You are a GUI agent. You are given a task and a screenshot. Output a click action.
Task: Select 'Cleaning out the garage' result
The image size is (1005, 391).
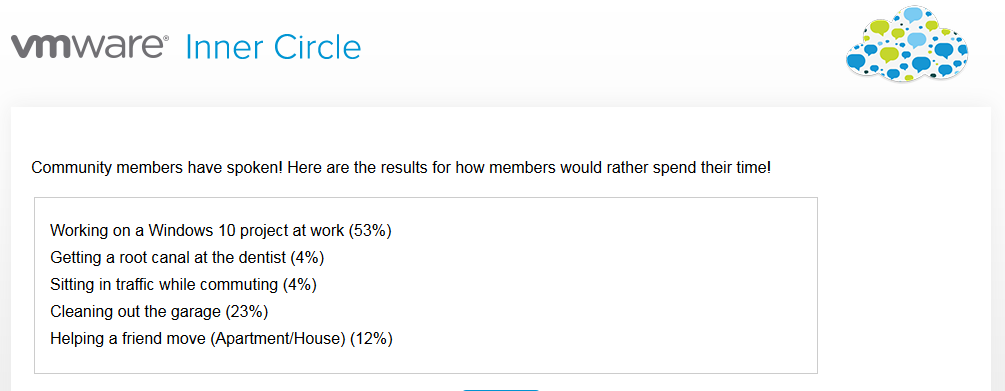(159, 311)
